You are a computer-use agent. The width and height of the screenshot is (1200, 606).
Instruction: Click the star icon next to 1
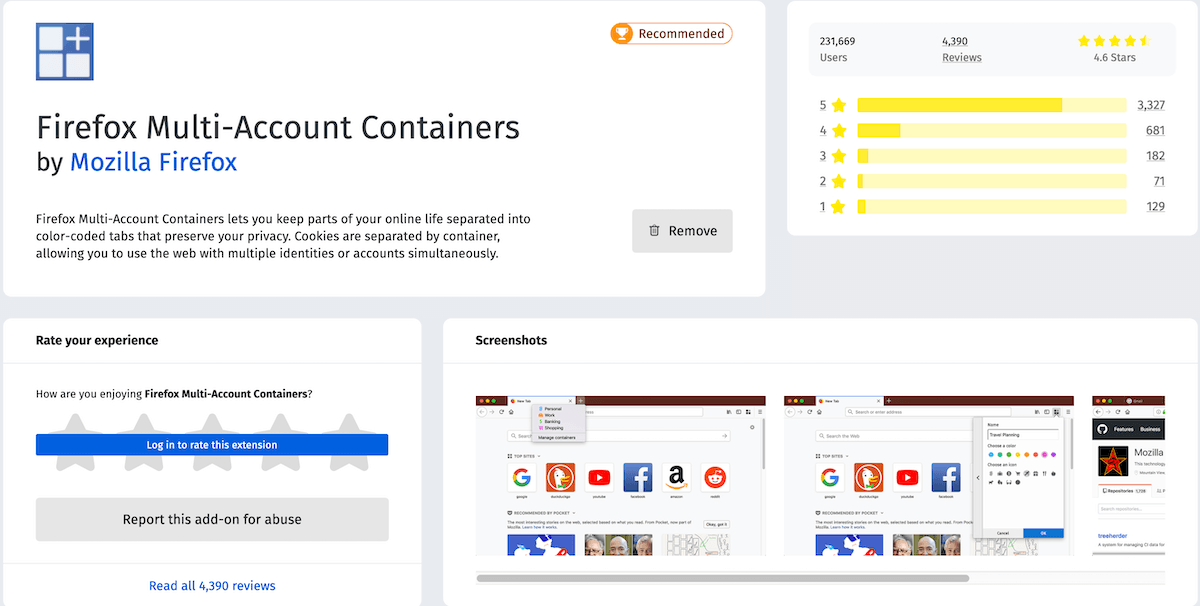click(x=838, y=207)
